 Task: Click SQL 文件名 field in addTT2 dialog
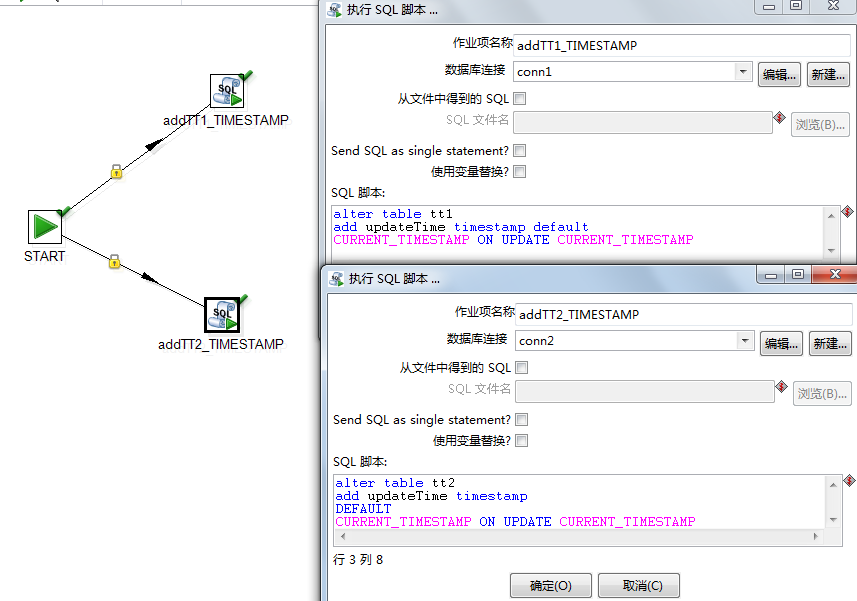(645, 391)
